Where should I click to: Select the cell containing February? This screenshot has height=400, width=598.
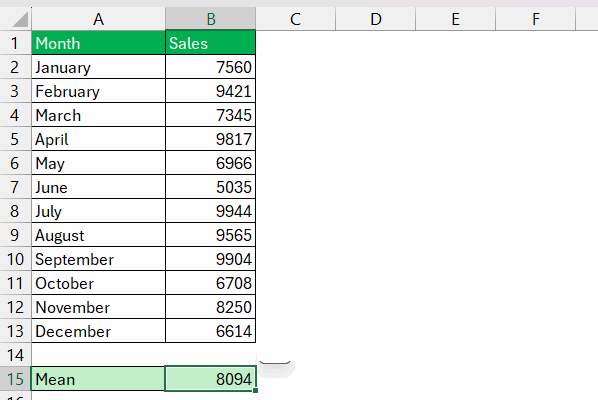[x=98, y=91]
